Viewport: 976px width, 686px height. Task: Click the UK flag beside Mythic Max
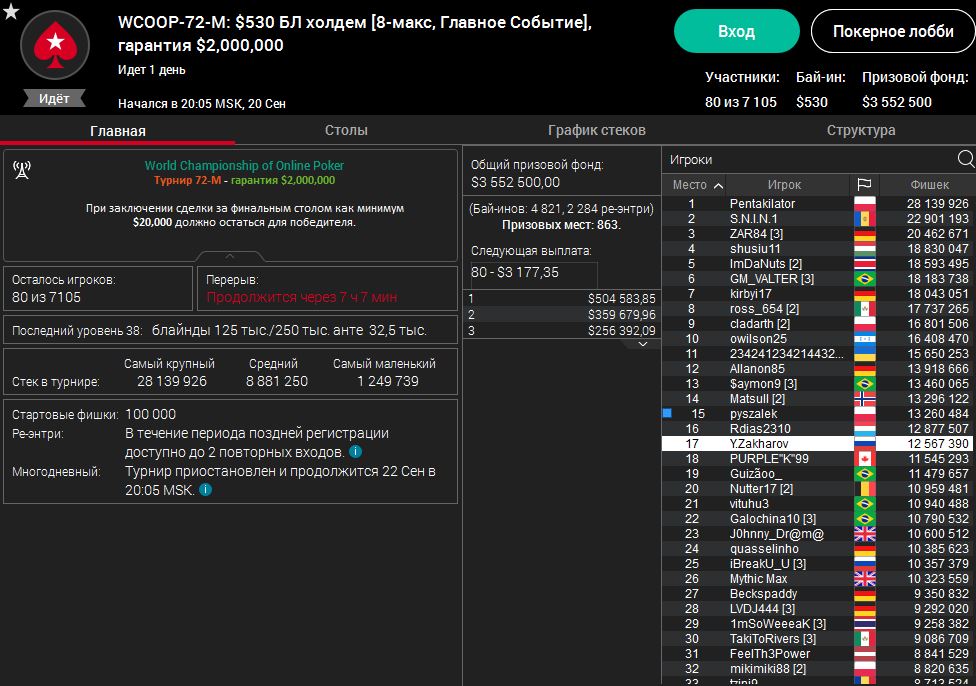click(865, 578)
